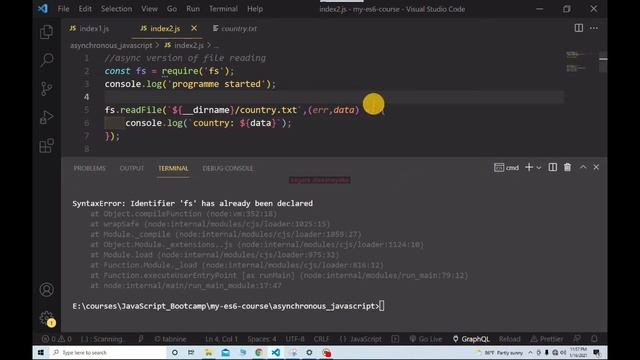Click the feedback icon in status bar
The width and height of the screenshot is (640, 360).
coord(577,339)
